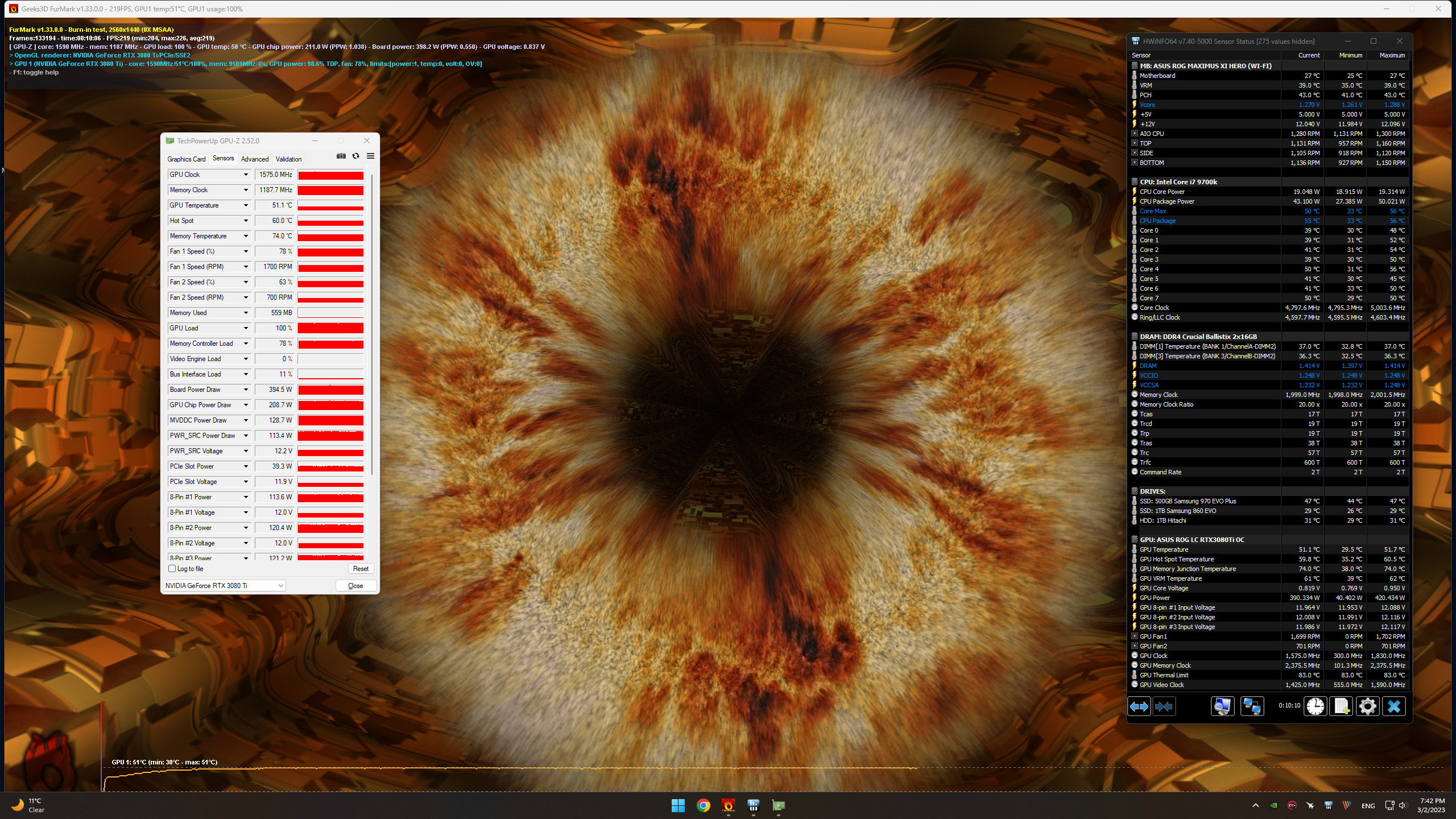
Task: Click HWiNFO reset clock icon
Action: tap(1315, 706)
